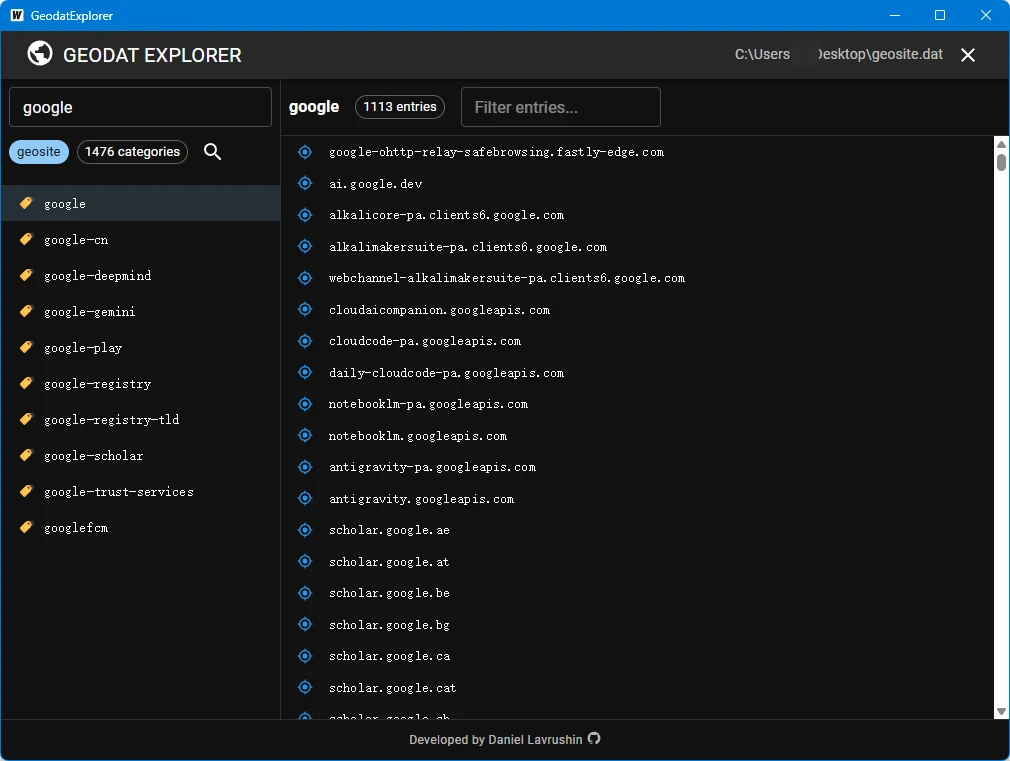Click entry webchannel-alkalimakersuite-pa.clients6.google.com
Screen dimensions: 1010x761
coord(507,278)
